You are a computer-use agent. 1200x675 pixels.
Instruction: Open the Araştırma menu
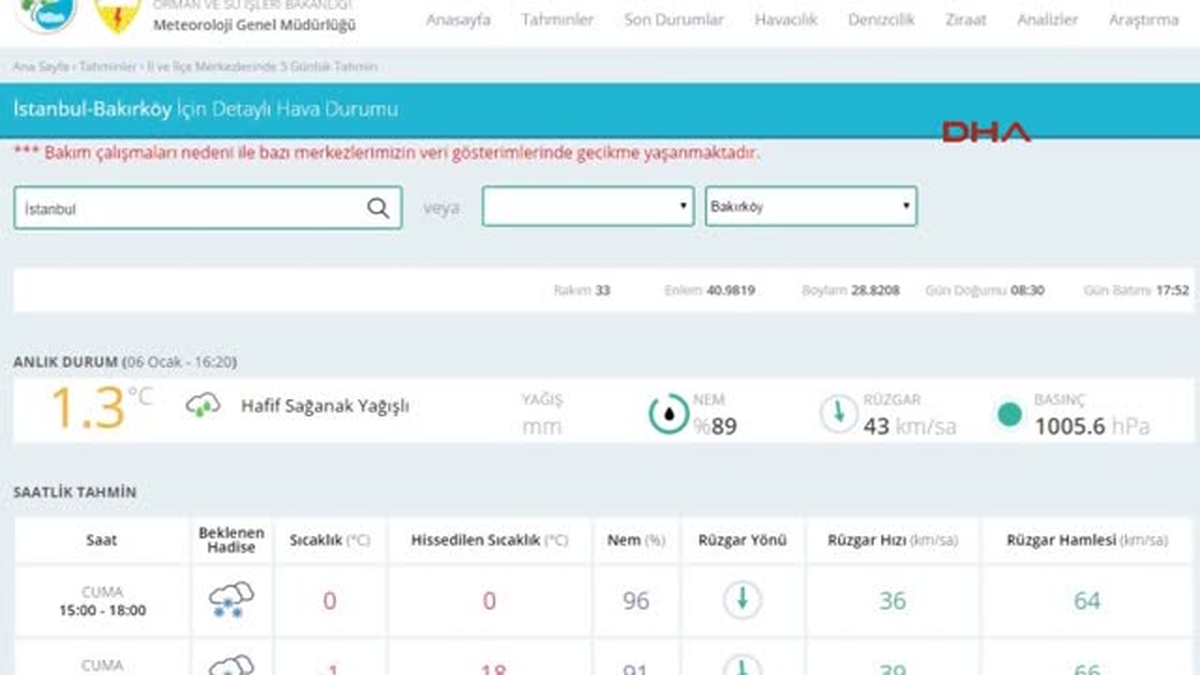click(x=1143, y=20)
